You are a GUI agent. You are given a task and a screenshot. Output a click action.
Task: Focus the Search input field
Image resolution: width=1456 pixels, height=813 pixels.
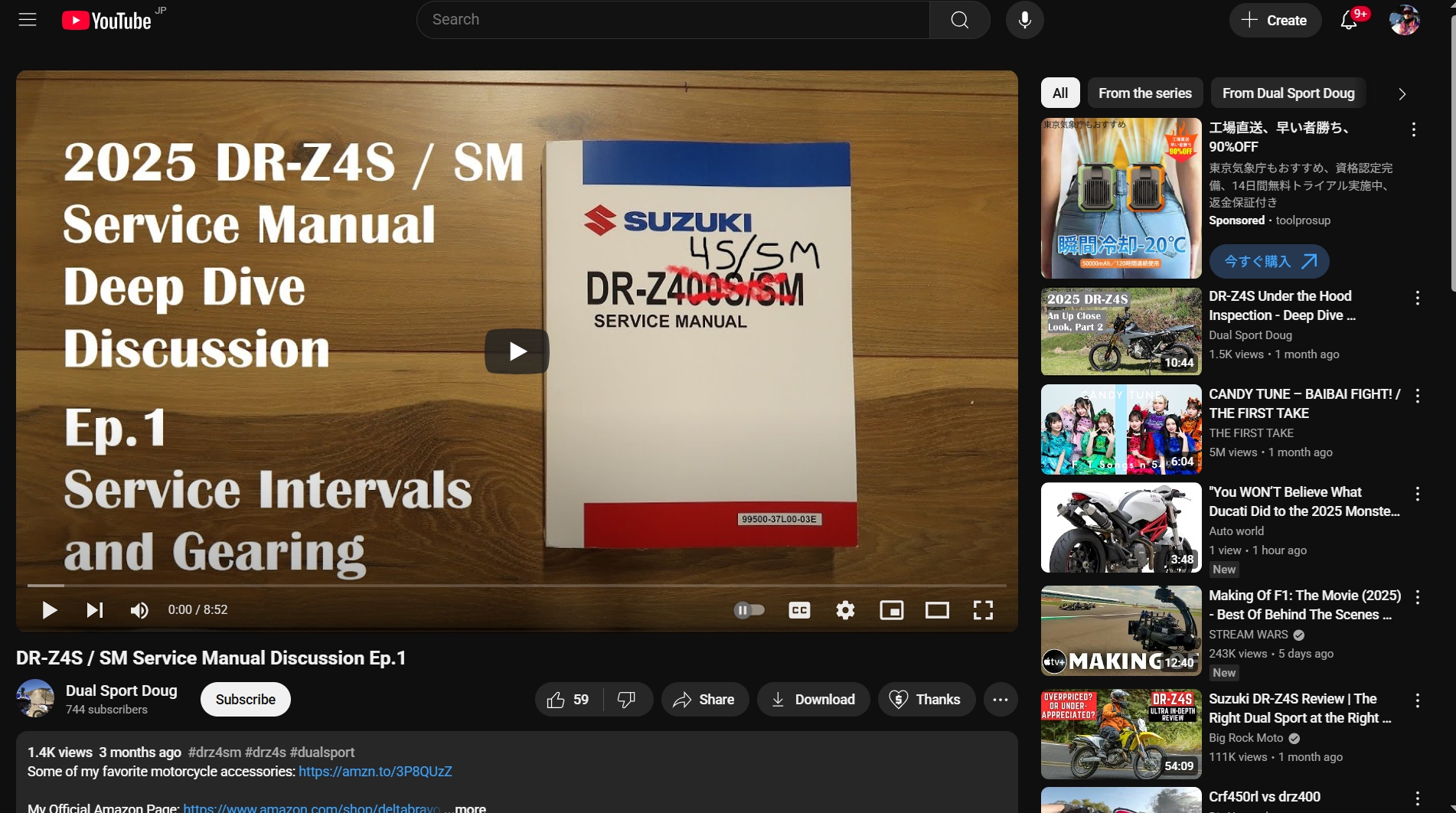[x=673, y=20]
